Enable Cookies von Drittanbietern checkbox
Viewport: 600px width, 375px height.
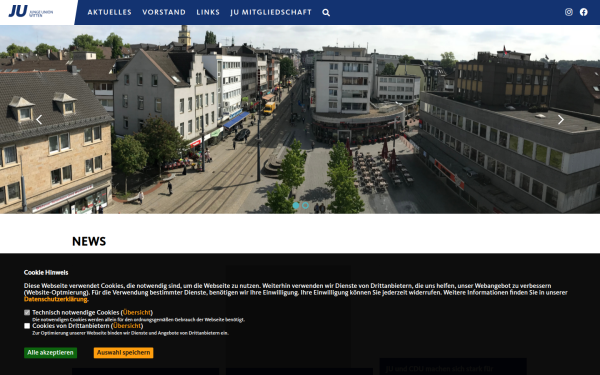tap(27, 326)
